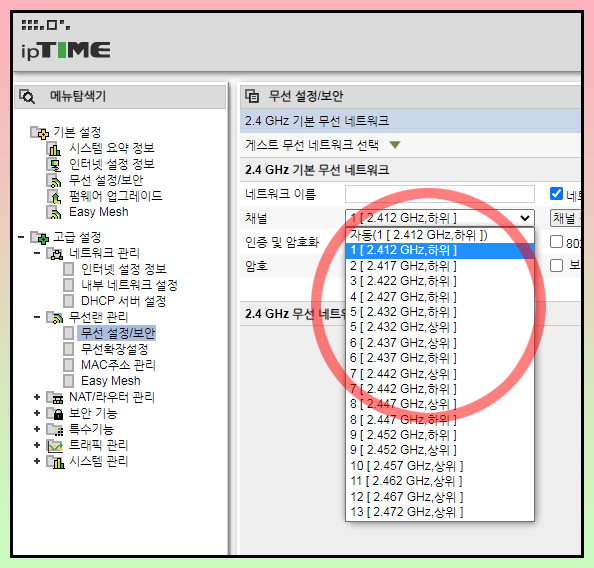Click the page icon beside MAC주소 관리

coord(69,365)
